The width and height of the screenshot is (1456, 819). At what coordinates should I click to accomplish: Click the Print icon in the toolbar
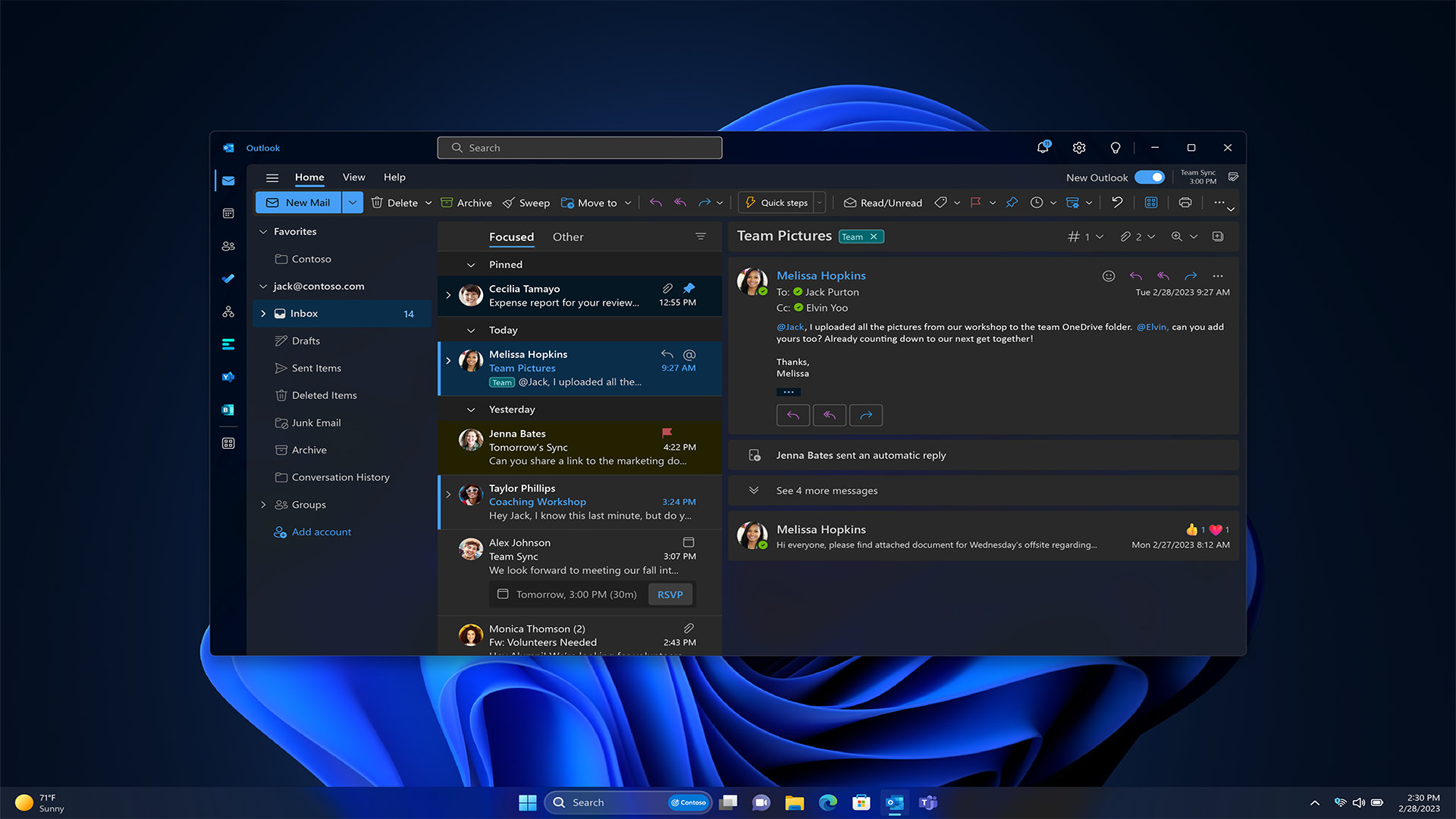click(1185, 202)
